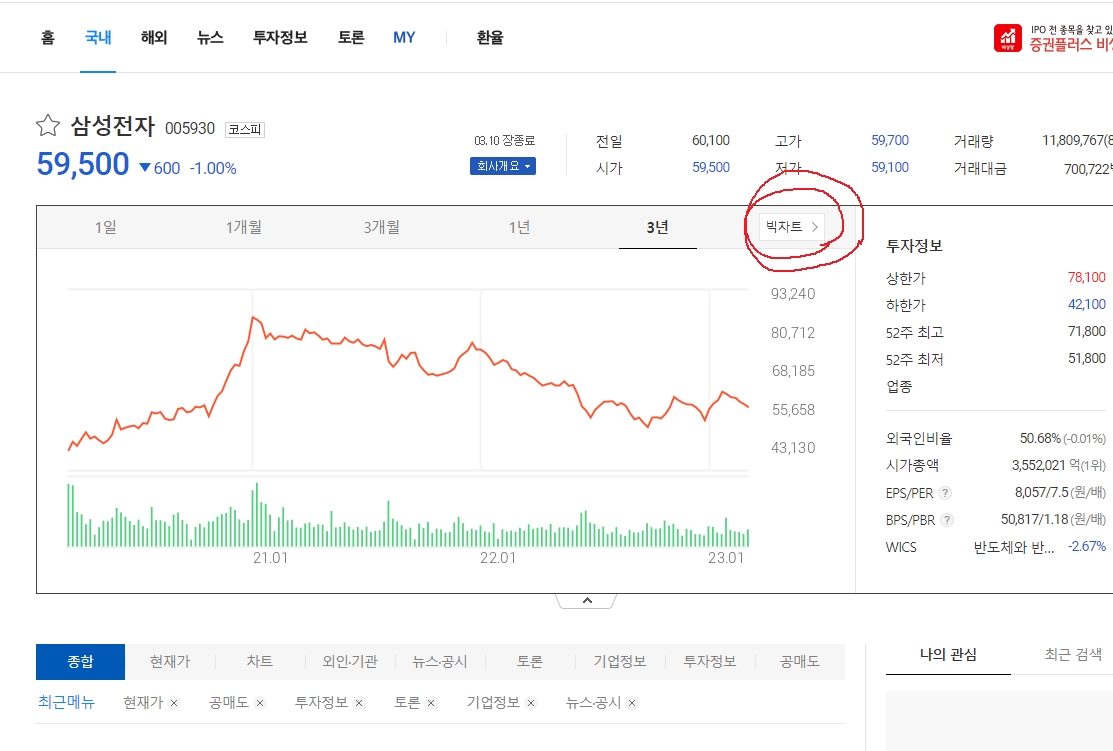Viewport: 1113px width, 751px height.
Task: Open the 외인·기관 tab
Action: point(350,662)
